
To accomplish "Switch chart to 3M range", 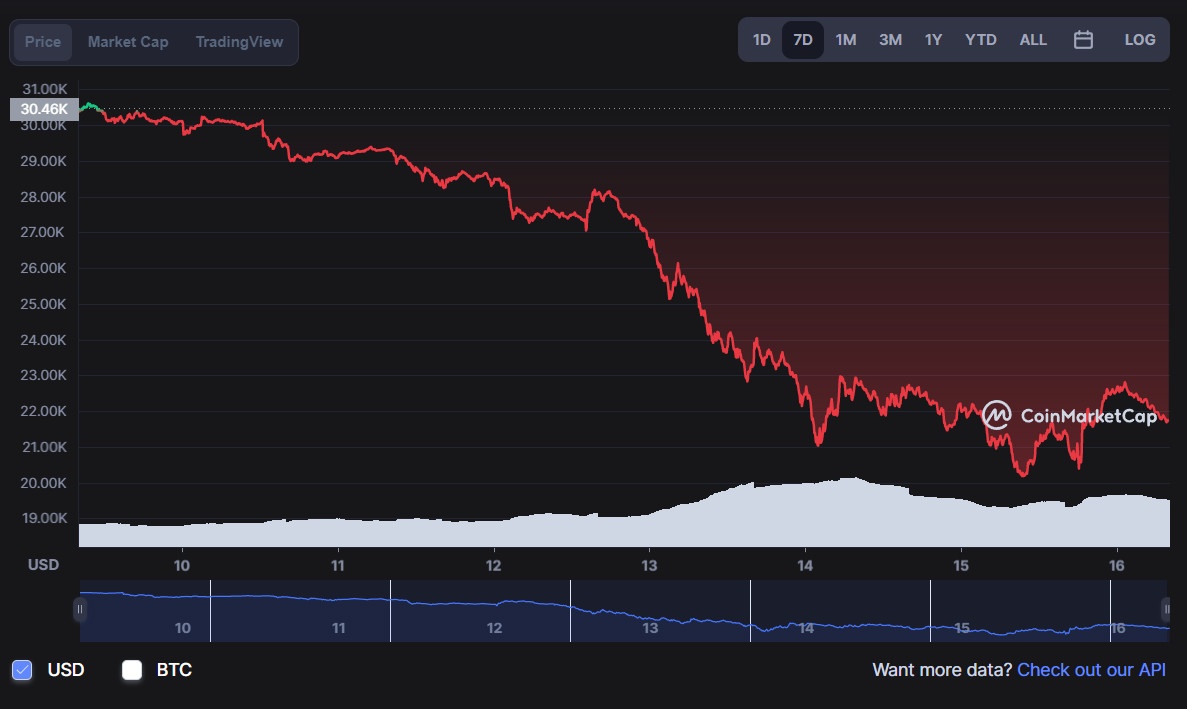I will click(x=890, y=40).
